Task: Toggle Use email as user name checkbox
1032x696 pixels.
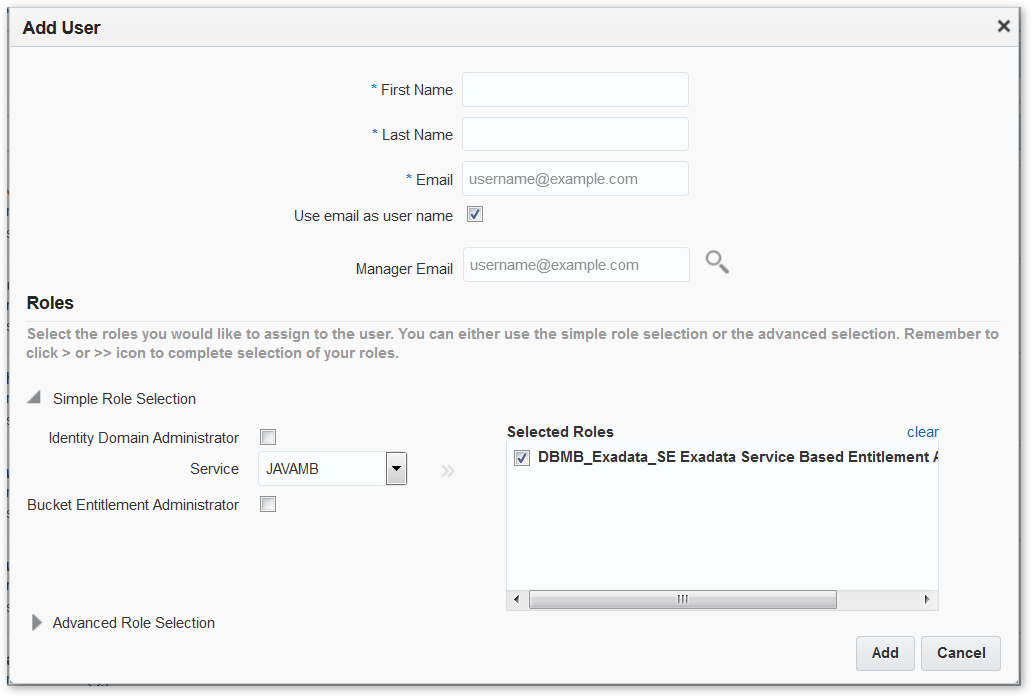Action: pos(475,215)
